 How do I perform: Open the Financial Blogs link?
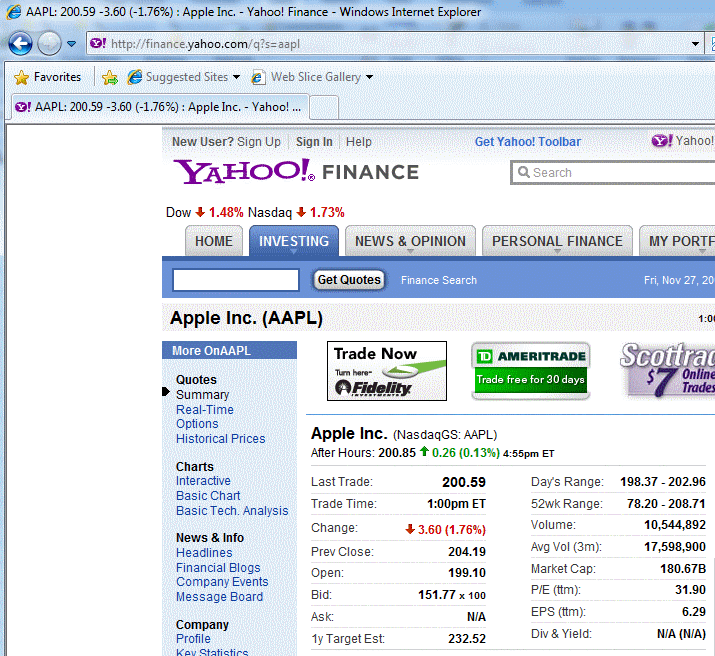[x=218, y=568]
